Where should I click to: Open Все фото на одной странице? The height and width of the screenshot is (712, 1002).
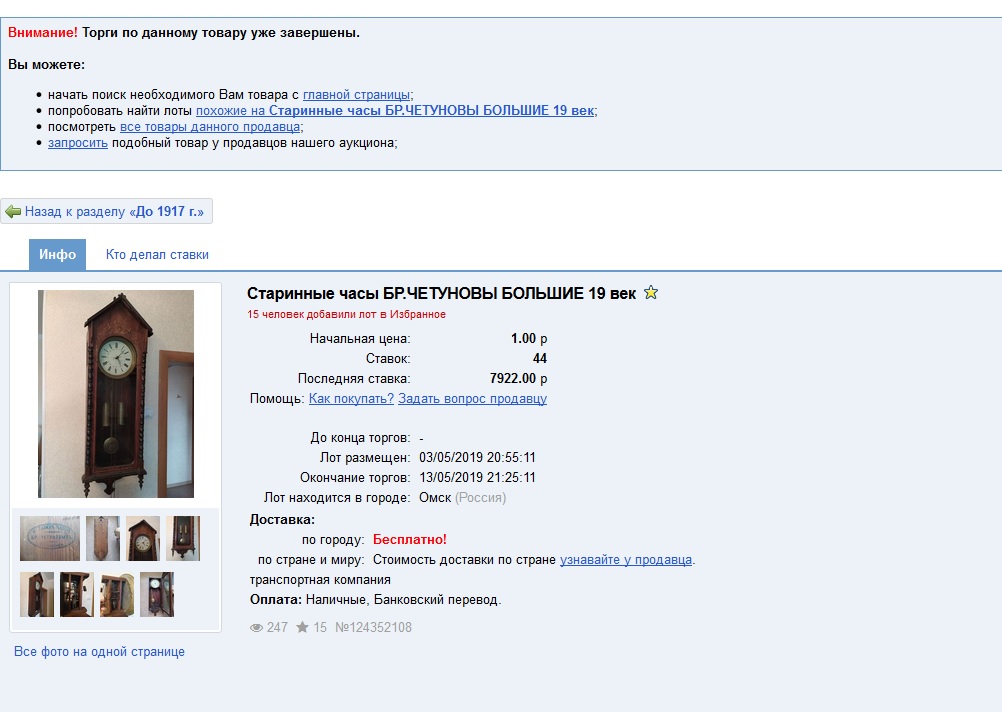99,652
